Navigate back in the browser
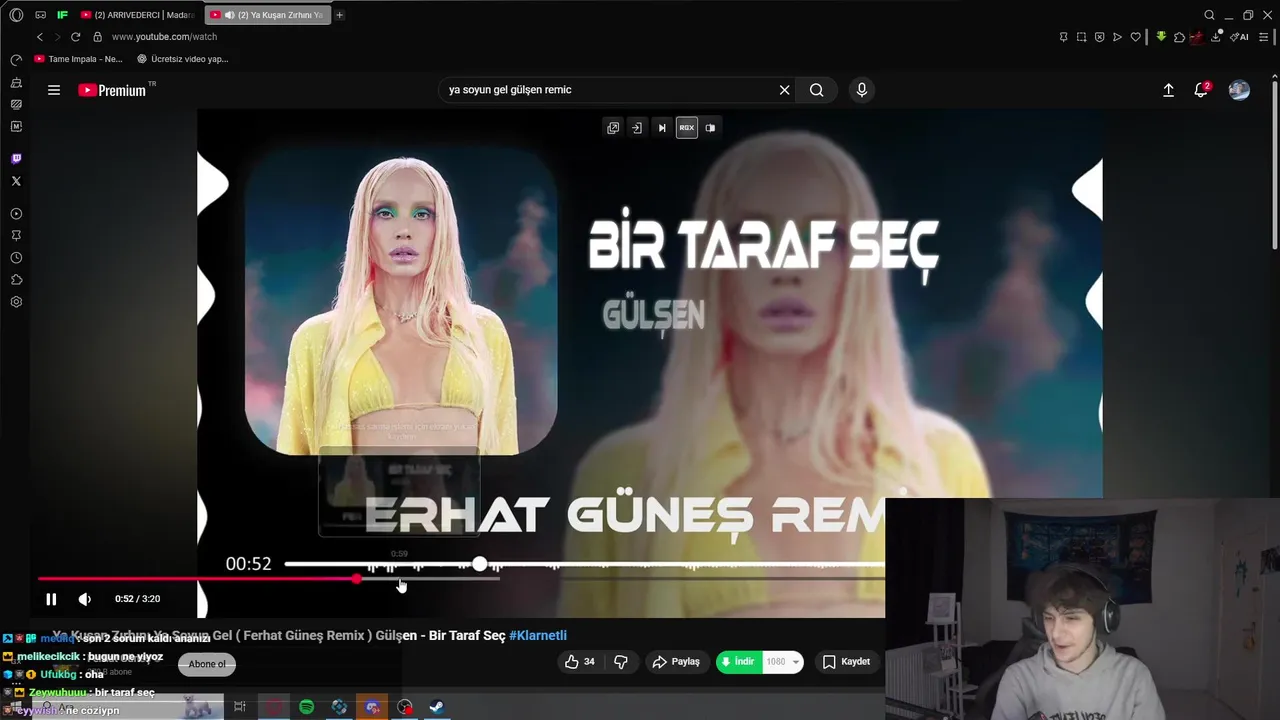Viewport: 1280px width, 720px height. pyautogui.click(x=40, y=37)
